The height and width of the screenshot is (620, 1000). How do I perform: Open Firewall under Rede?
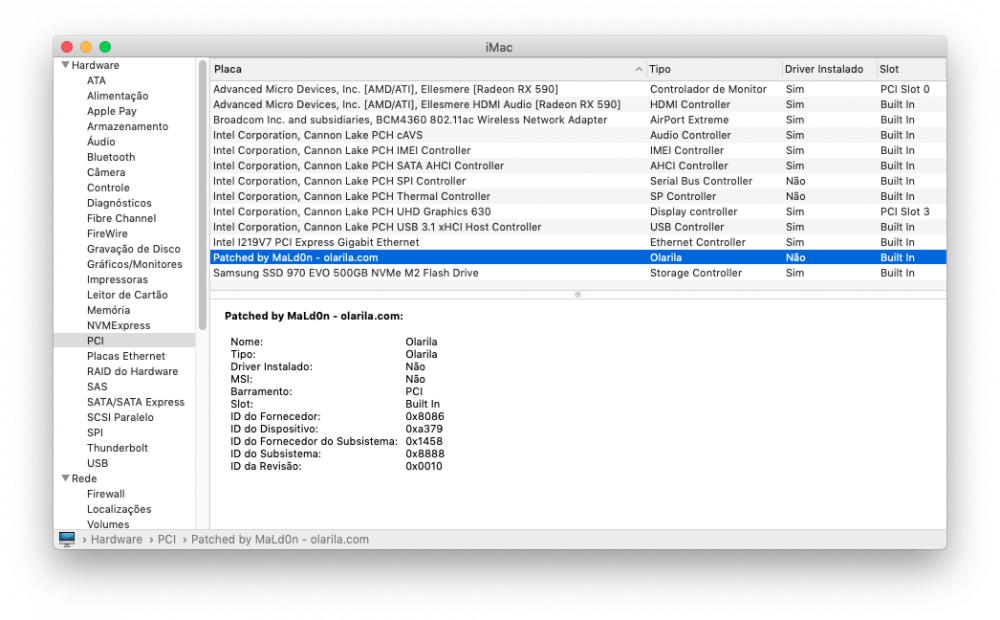click(x=106, y=494)
